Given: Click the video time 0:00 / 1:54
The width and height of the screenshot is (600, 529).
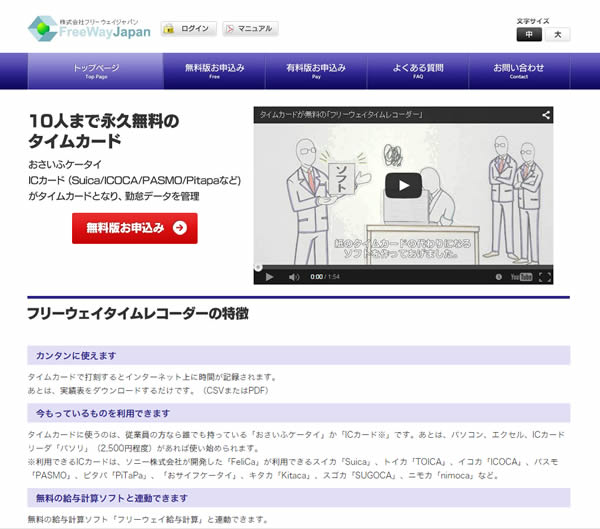Looking at the screenshot, I should pyautogui.click(x=324, y=277).
